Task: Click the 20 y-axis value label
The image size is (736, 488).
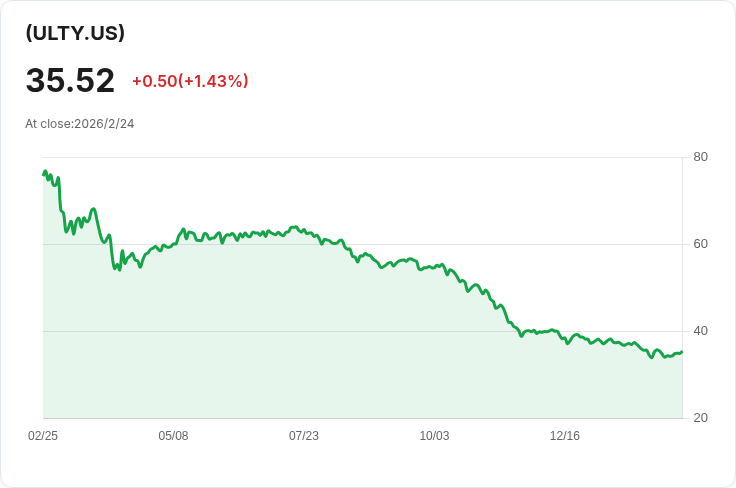Action: pyautogui.click(x=700, y=418)
